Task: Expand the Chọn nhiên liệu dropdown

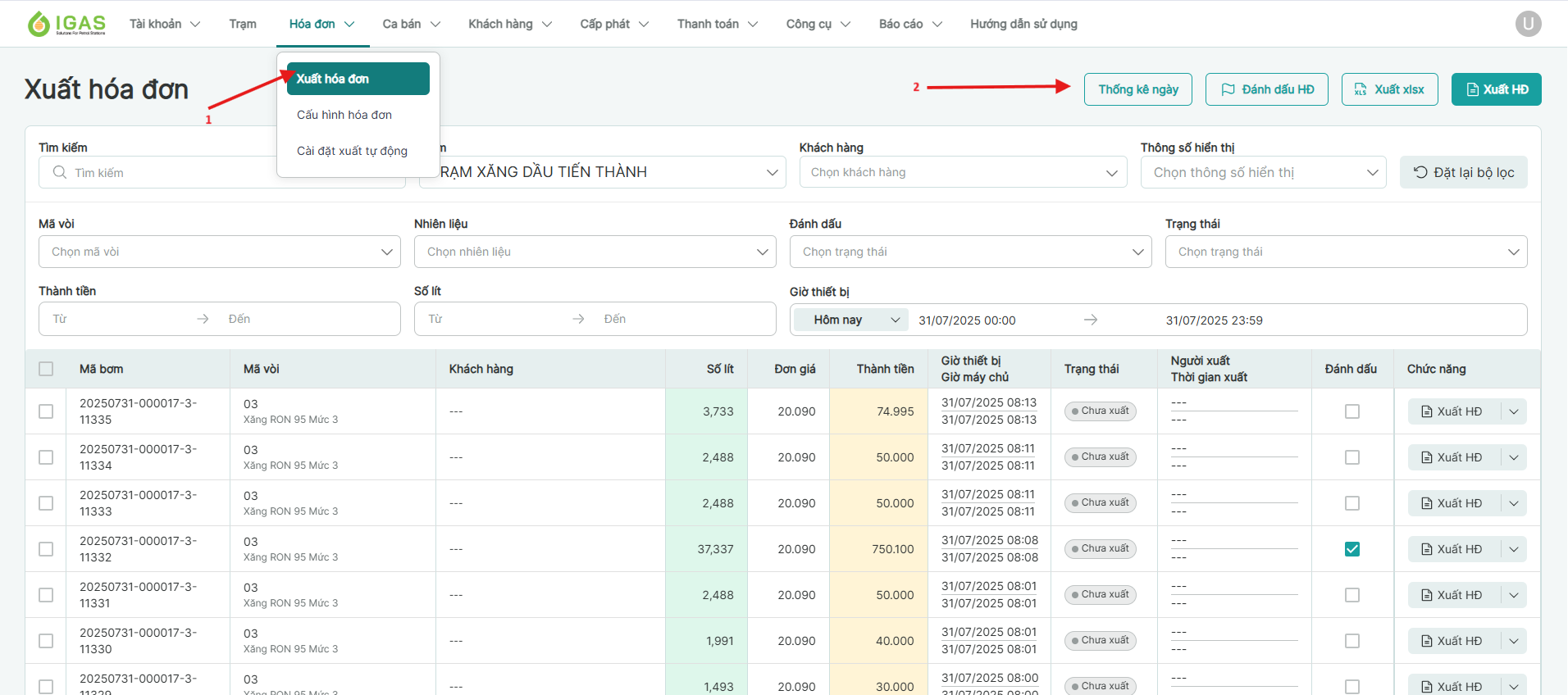Action: click(x=595, y=252)
